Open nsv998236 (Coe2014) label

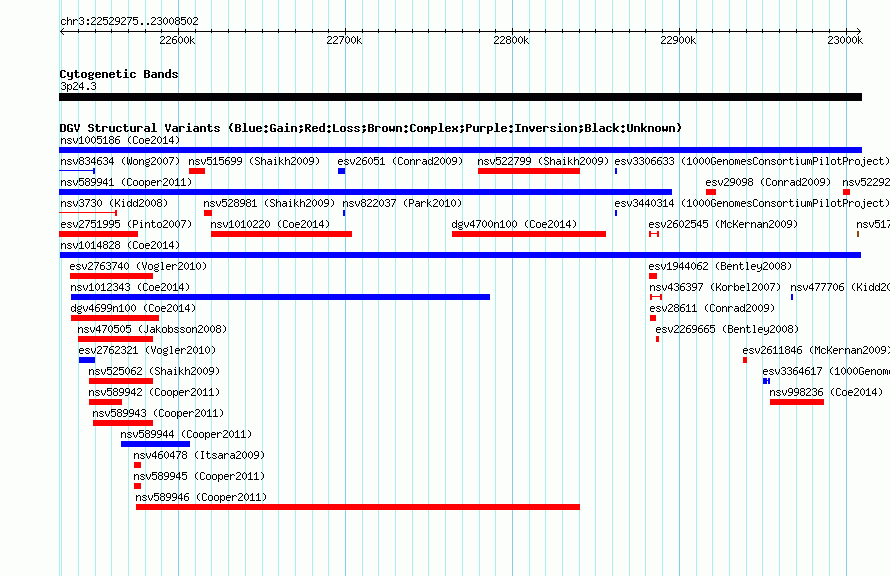tap(826, 392)
